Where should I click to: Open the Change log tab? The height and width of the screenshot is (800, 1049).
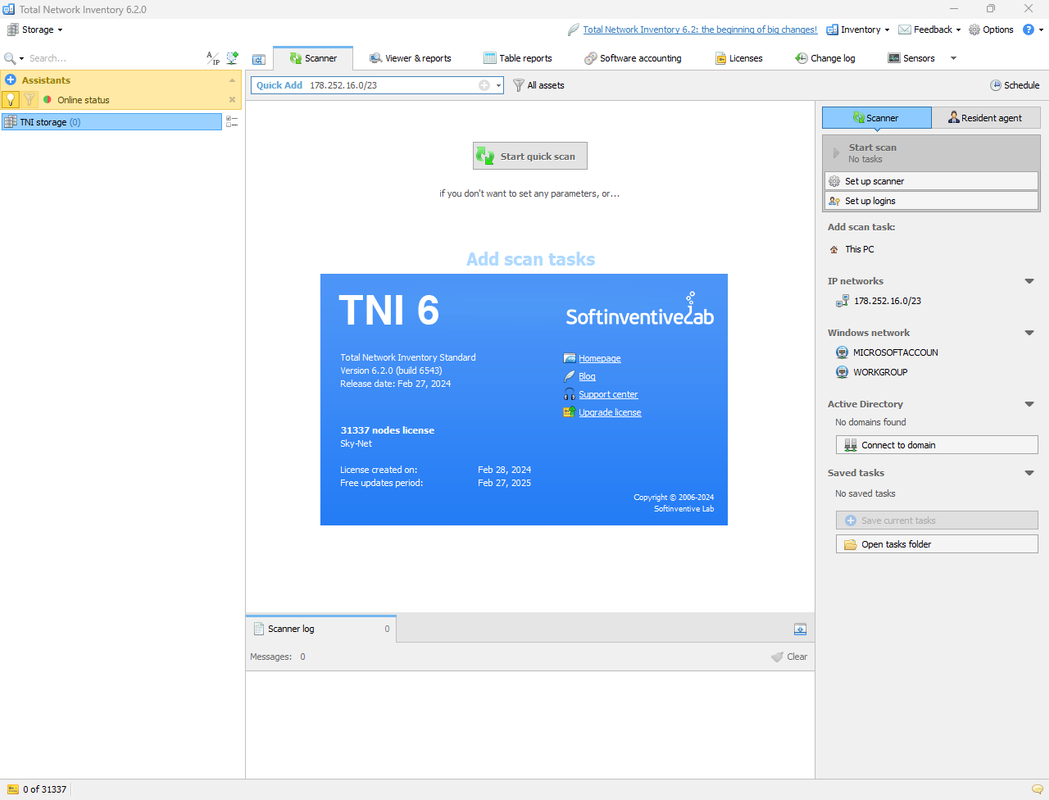825,58
